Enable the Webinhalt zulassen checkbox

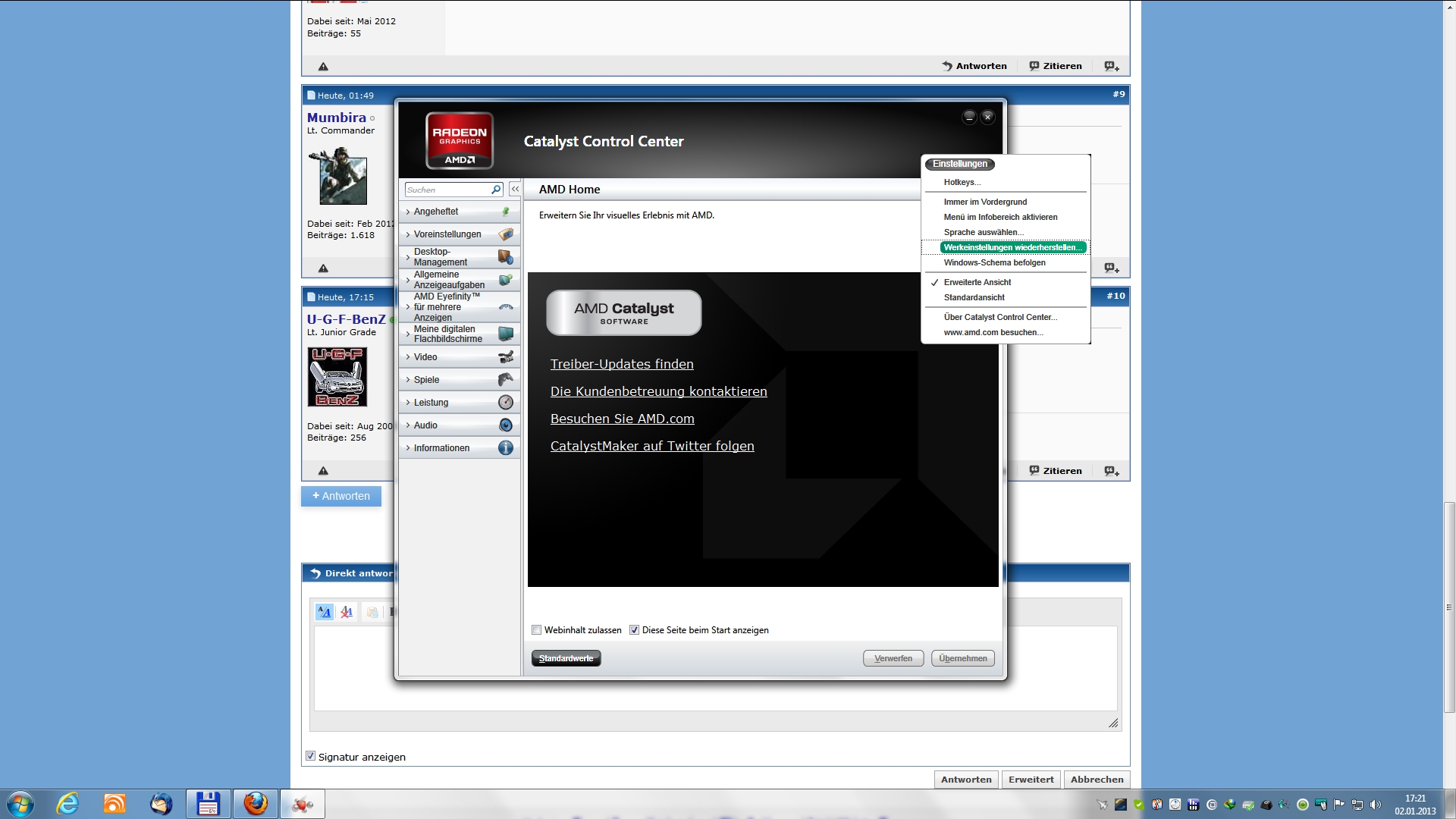click(537, 630)
